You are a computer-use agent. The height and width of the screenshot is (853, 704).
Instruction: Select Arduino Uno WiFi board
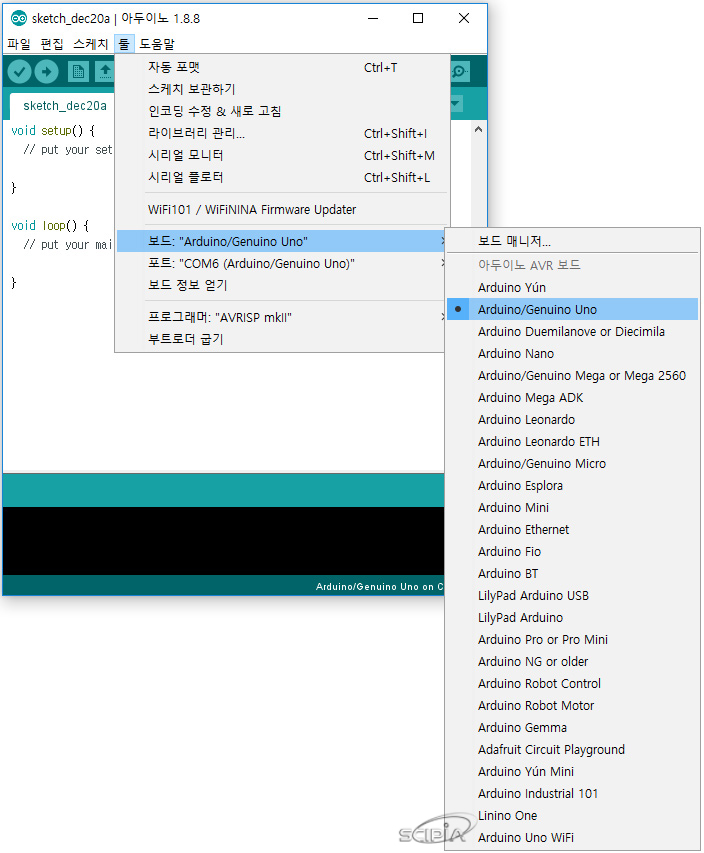[572, 838]
